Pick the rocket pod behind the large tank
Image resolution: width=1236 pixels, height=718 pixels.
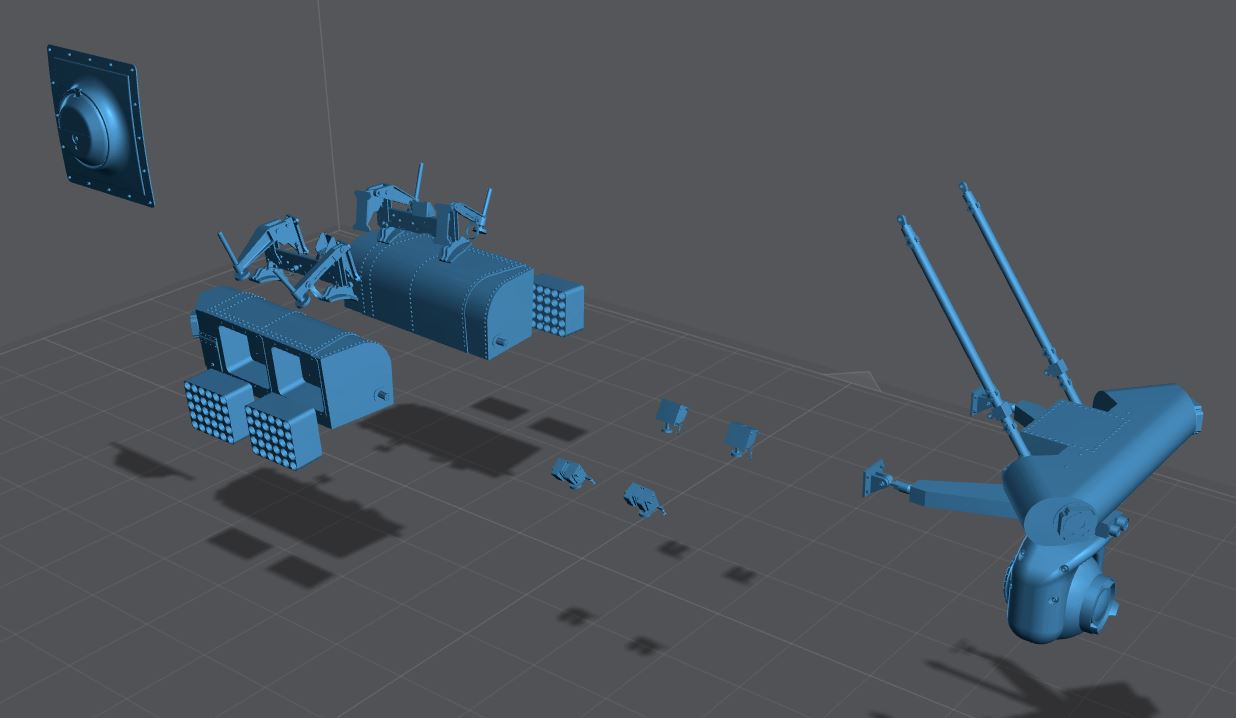click(557, 307)
